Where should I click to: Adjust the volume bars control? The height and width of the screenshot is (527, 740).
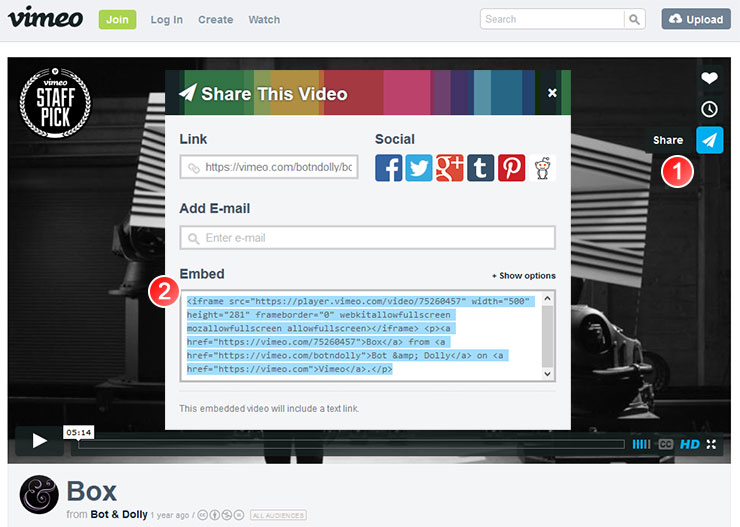(641, 444)
